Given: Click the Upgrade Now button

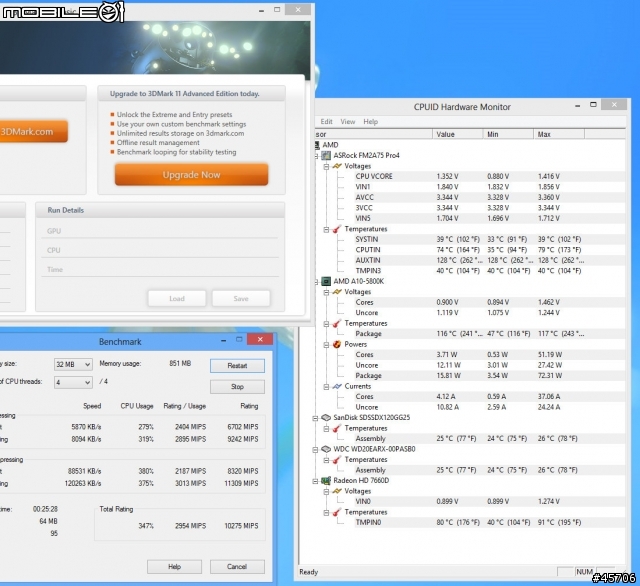Looking at the screenshot, I should pos(191,175).
